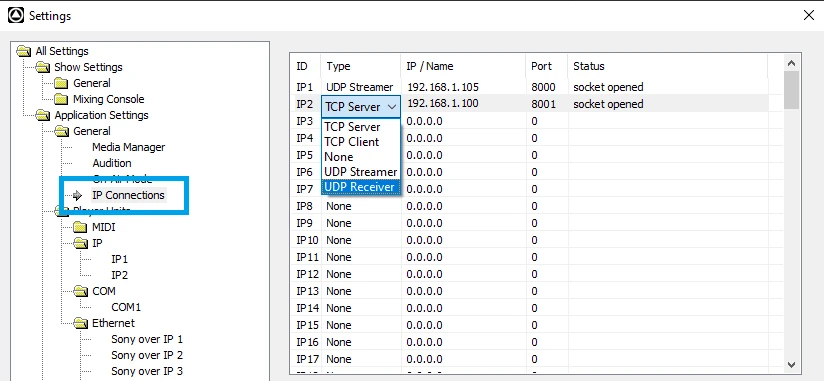Click the Mixing Console folder icon
This screenshot has width=824, height=381.
[61, 99]
